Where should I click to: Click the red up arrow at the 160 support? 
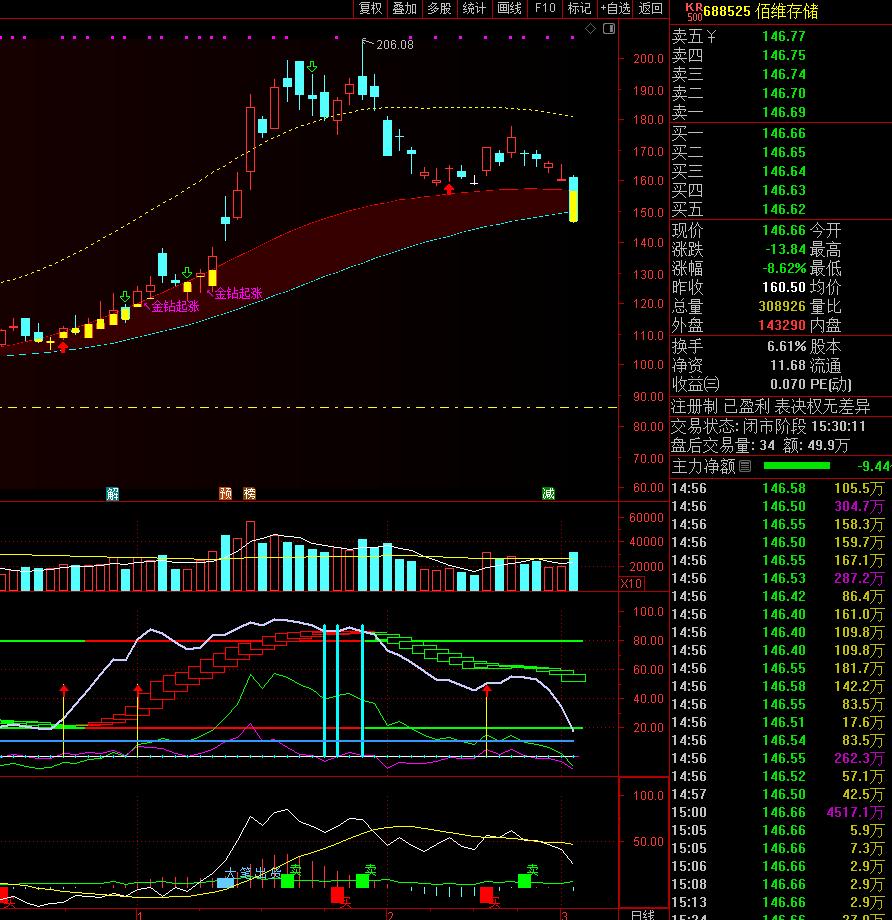(x=449, y=189)
